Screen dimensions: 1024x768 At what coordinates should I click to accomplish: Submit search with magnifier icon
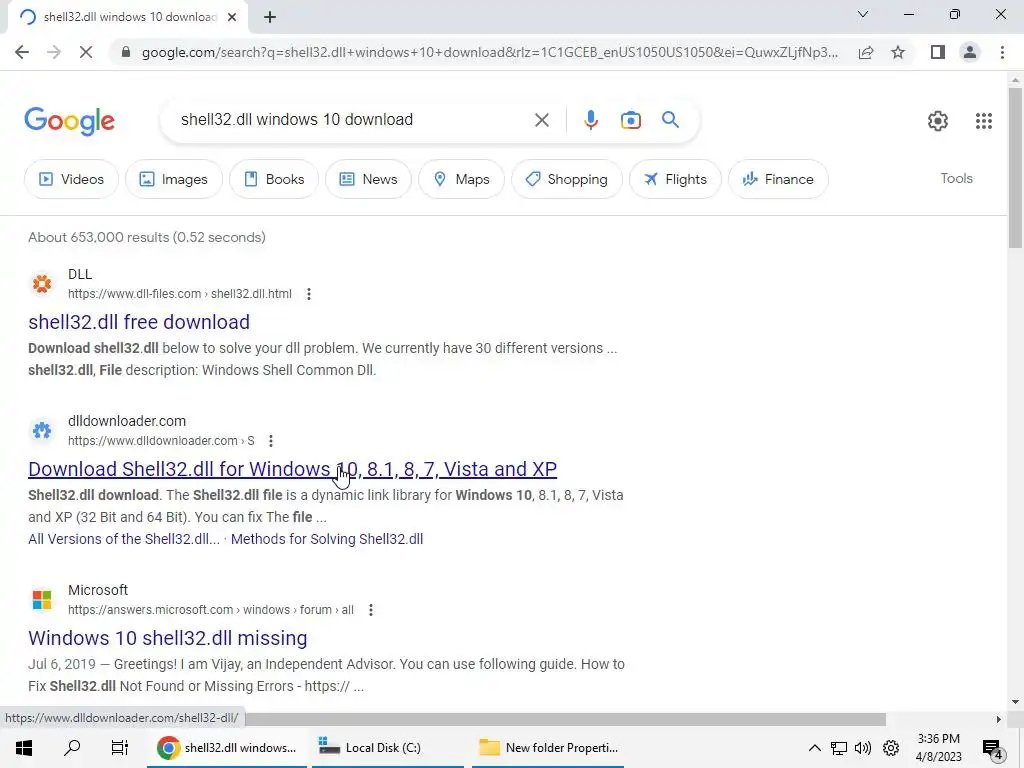670,120
